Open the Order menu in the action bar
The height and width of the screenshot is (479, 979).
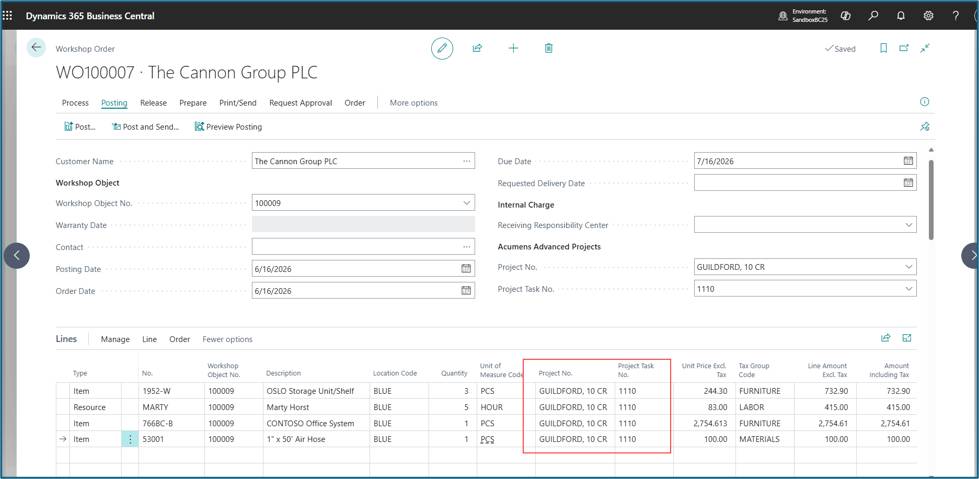tap(355, 102)
